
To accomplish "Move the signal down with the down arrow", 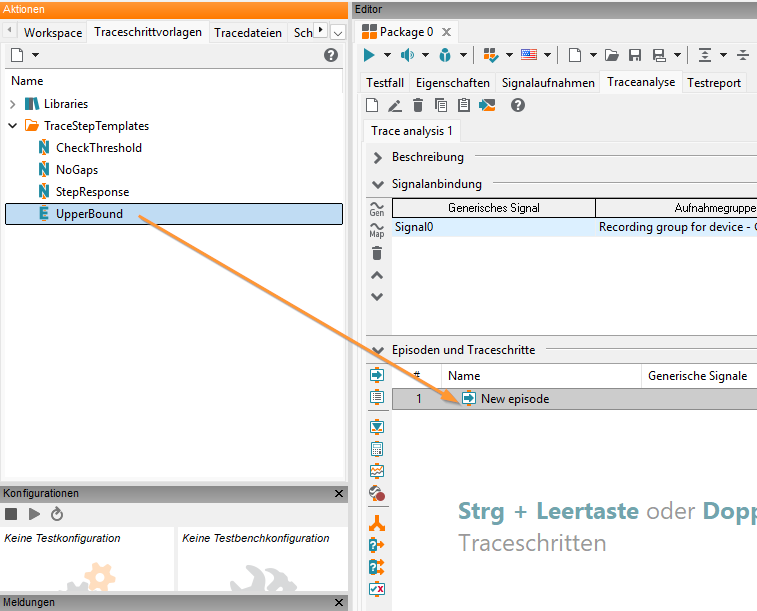I will (x=377, y=297).
